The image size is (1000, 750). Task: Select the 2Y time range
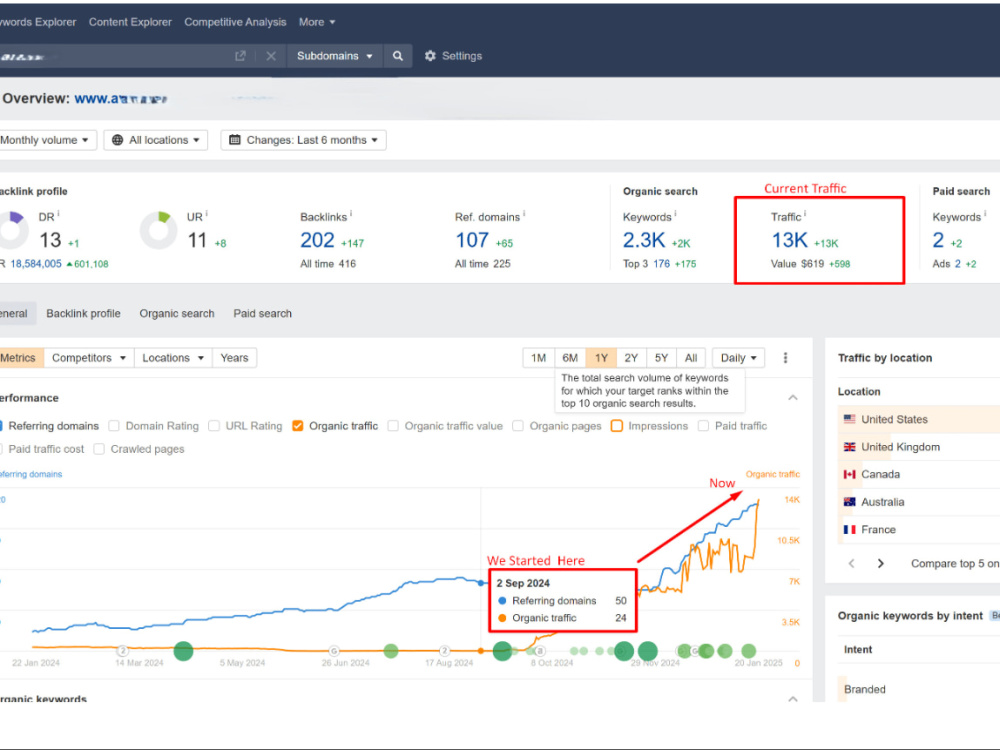point(631,358)
